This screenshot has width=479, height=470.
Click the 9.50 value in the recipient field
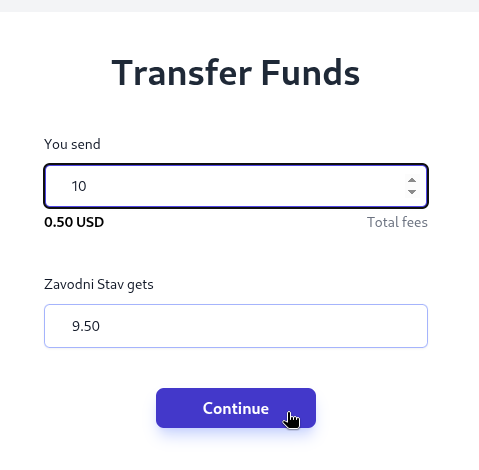tap(86, 326)
